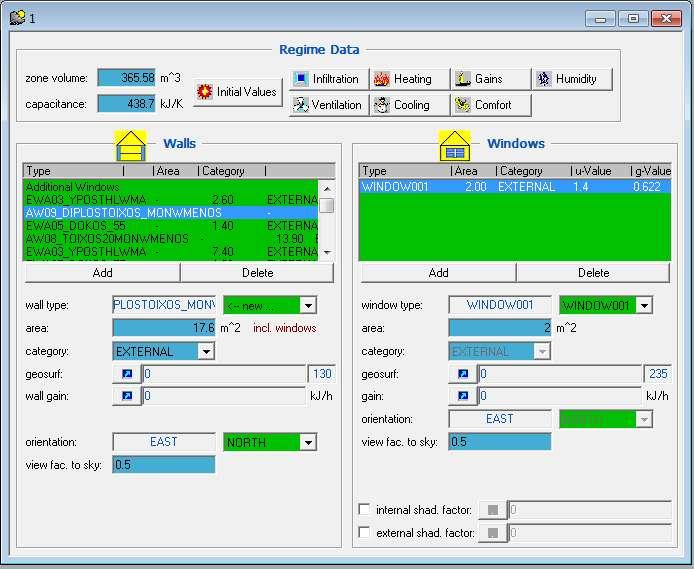This screenshot has width=694, height=569.
Task: Click windows list Area column header
Action: click(x=474, y=171)
